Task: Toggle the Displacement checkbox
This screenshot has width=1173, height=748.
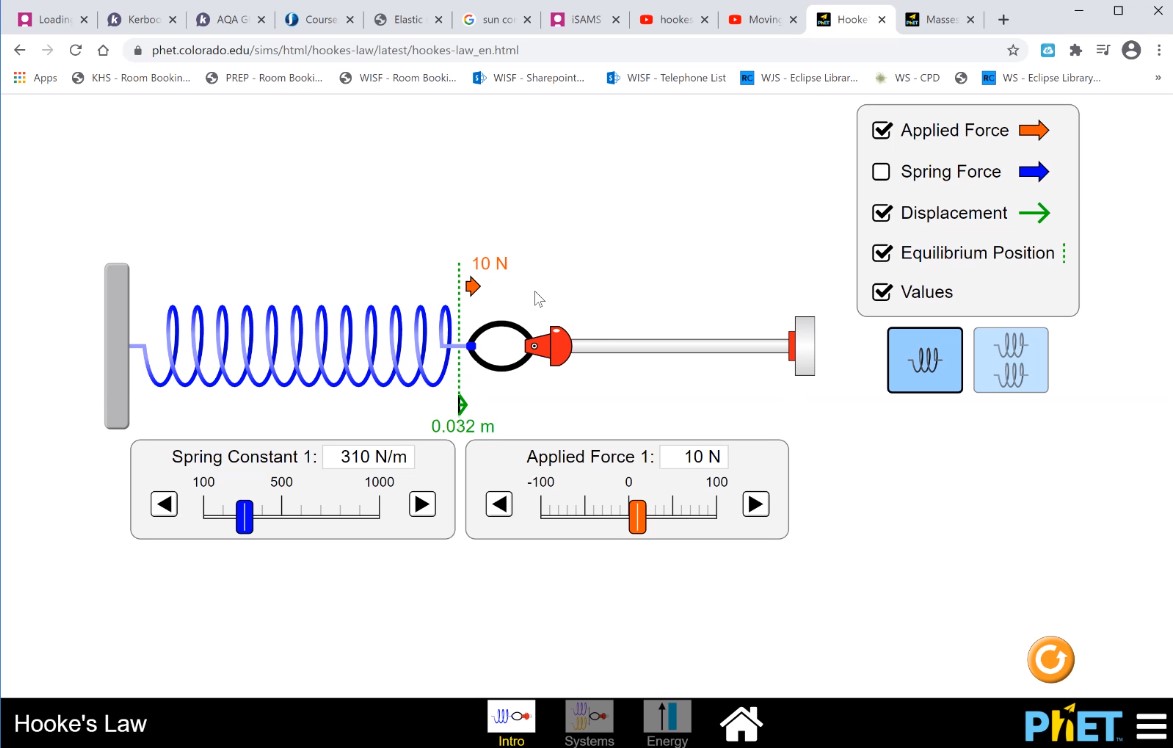Action: click(x=882, y=213)
